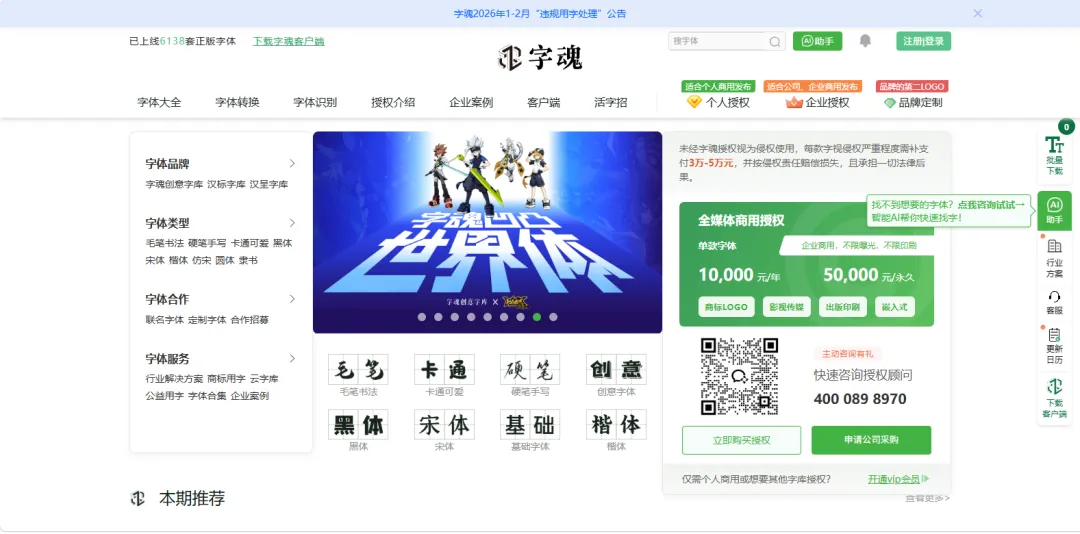The width and height of the screenshot is (1080, 534).
Task: Click the 个人授权 gem icon
Action: (694, 102)
